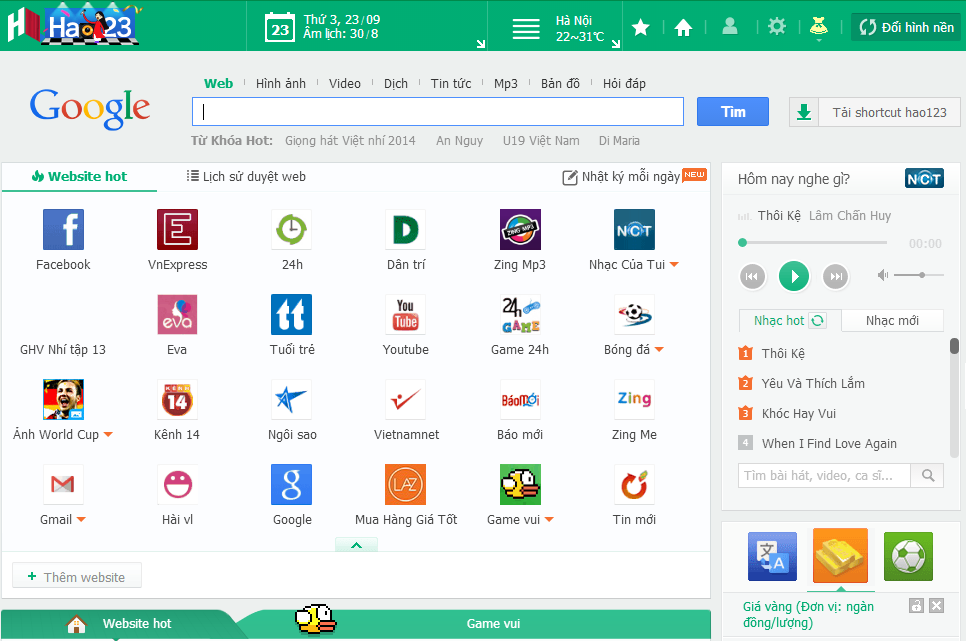Open the Hài vl smiley icon
The width and height of the screenshot is (966, 641).
[x=177, y=484]
